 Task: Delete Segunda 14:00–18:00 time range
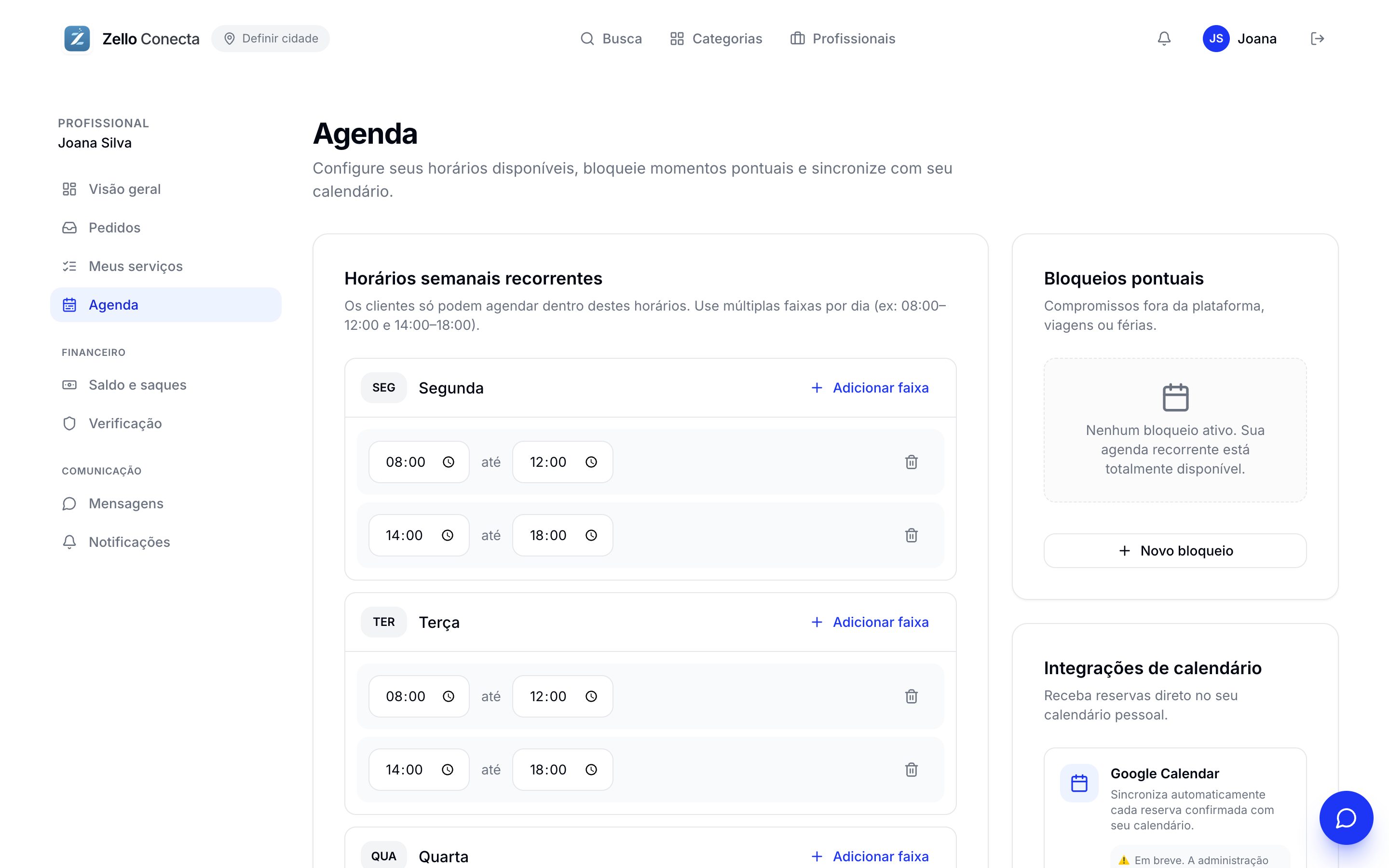[912, 535]
